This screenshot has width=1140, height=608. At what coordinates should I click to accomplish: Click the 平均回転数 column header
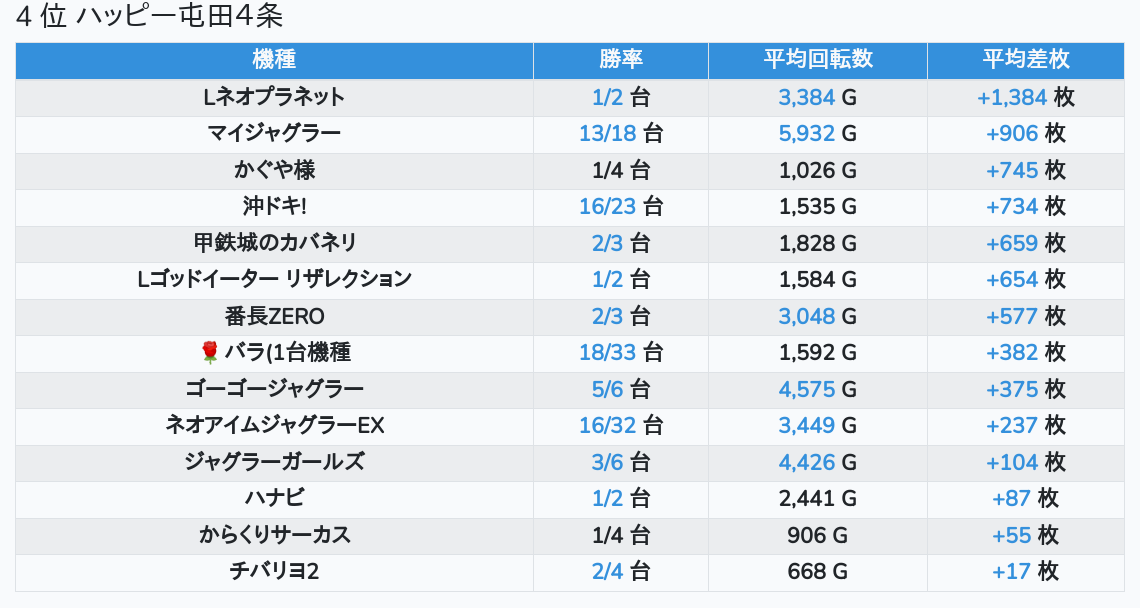pos(818,59)
